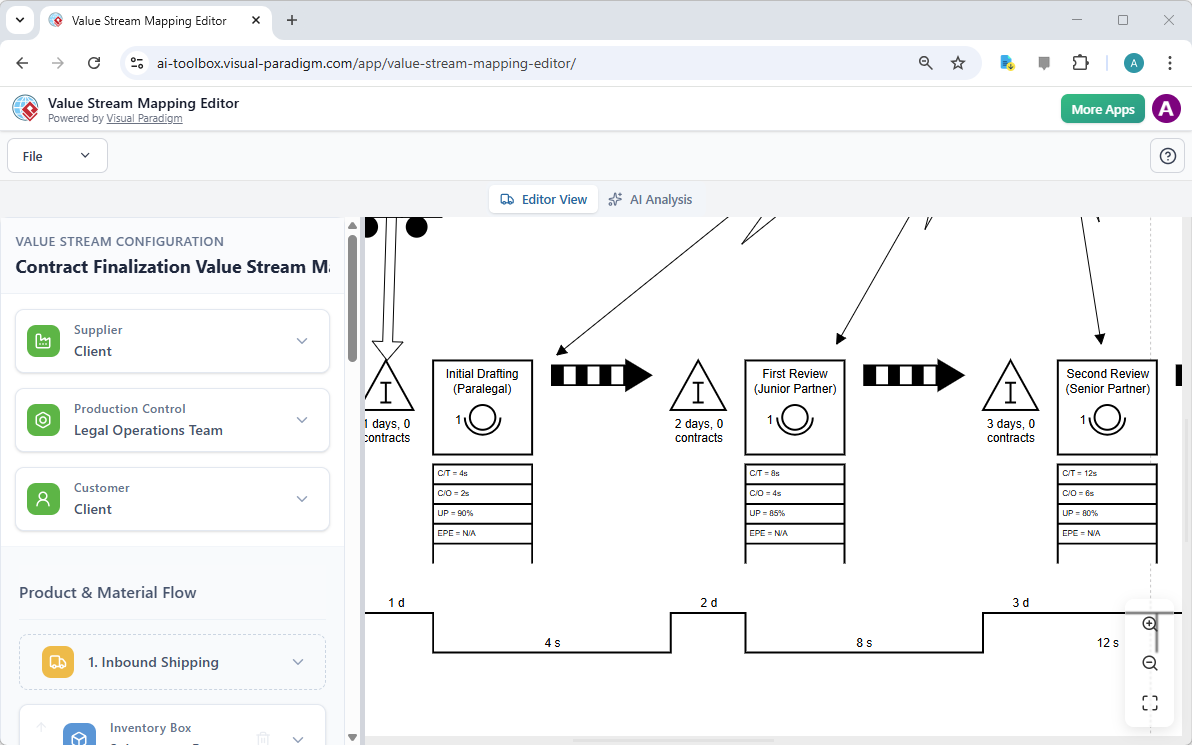Open the Visual Paradigm link
Image resolution: width=1192 pixels, height=745 pixels.
144,118
